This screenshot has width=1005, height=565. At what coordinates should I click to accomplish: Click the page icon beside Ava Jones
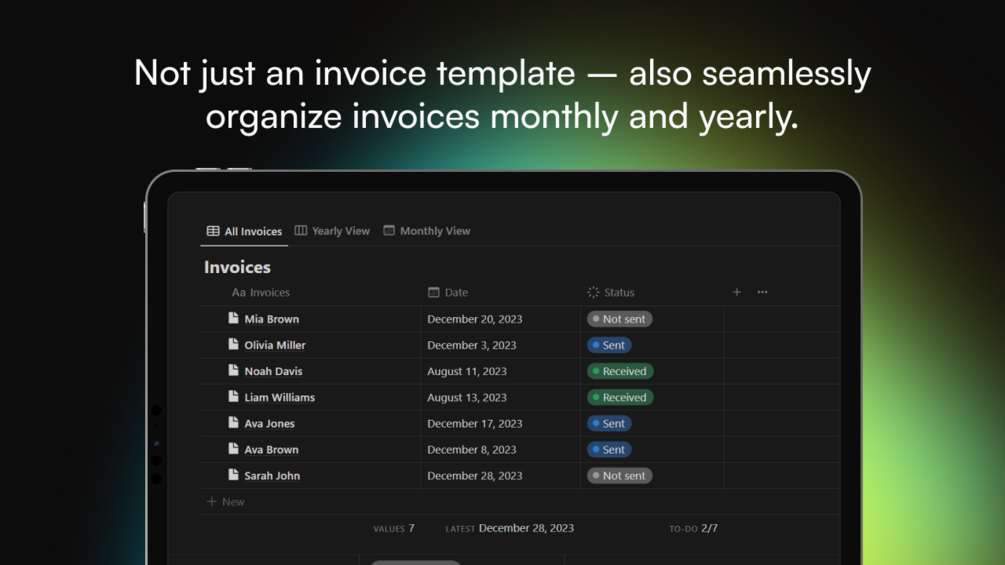(233, 423)
